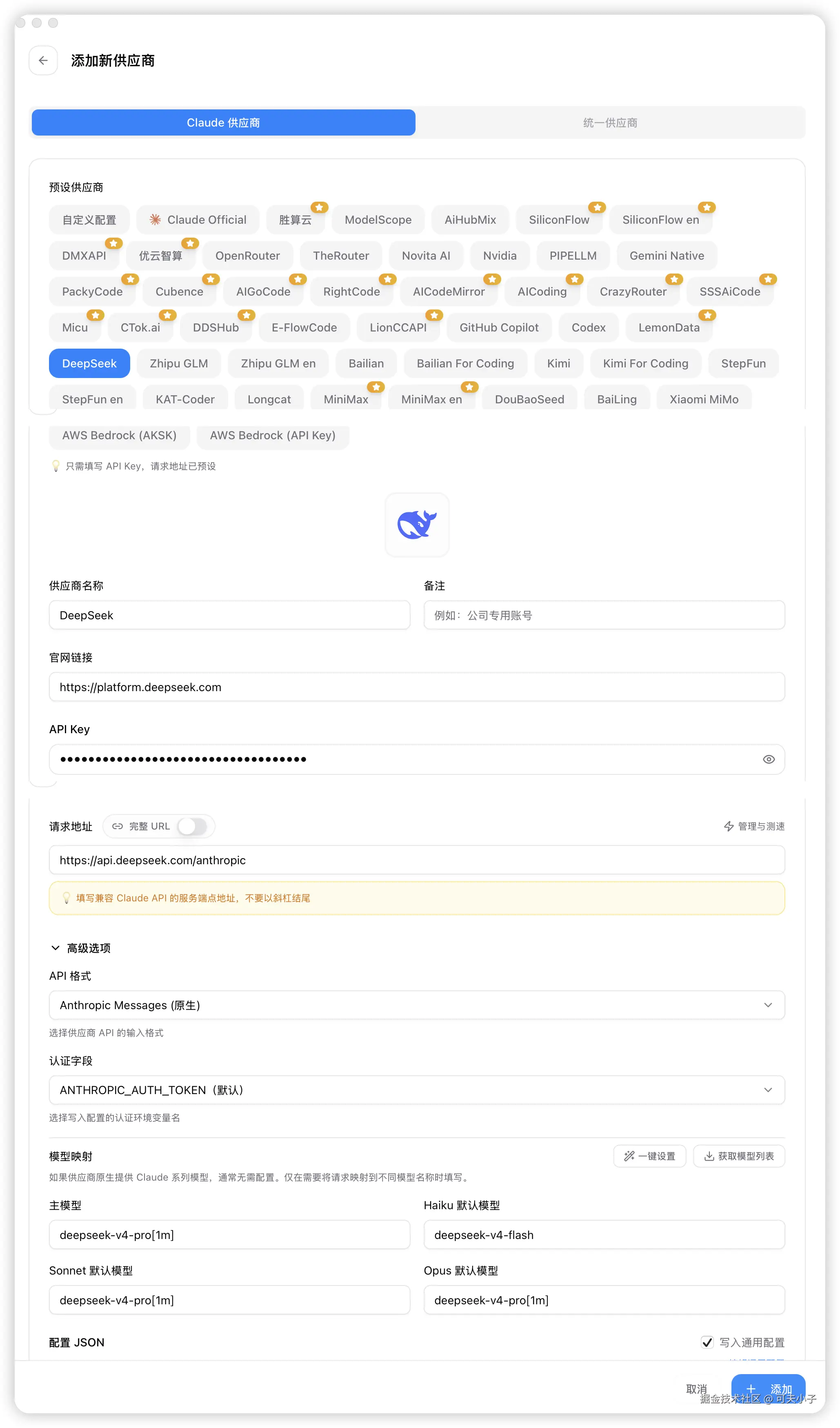Select the SiliconFlow en preset

tap(660, 220)
